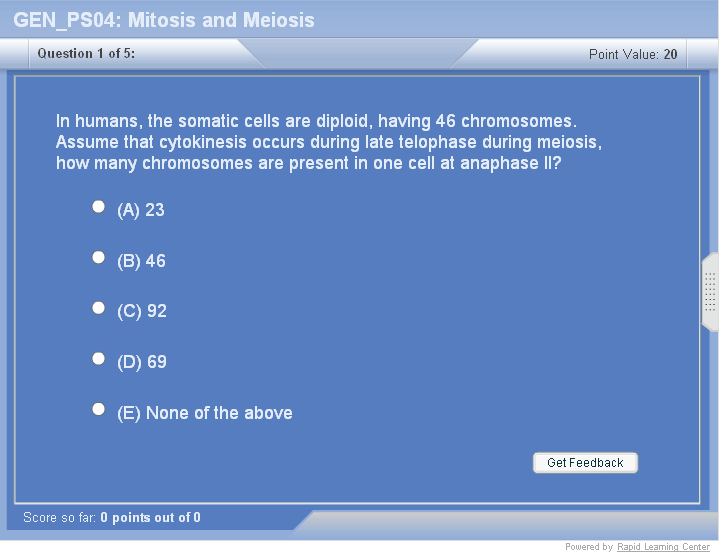The height and width of the screenshot is (556, 719).
Task: Click the 'GEN_PS04: Mitosis and Meiosis' title
Action: 164,20
